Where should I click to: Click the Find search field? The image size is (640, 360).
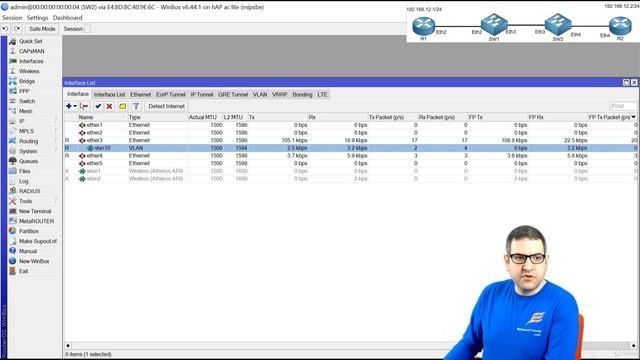pos(623,106)
